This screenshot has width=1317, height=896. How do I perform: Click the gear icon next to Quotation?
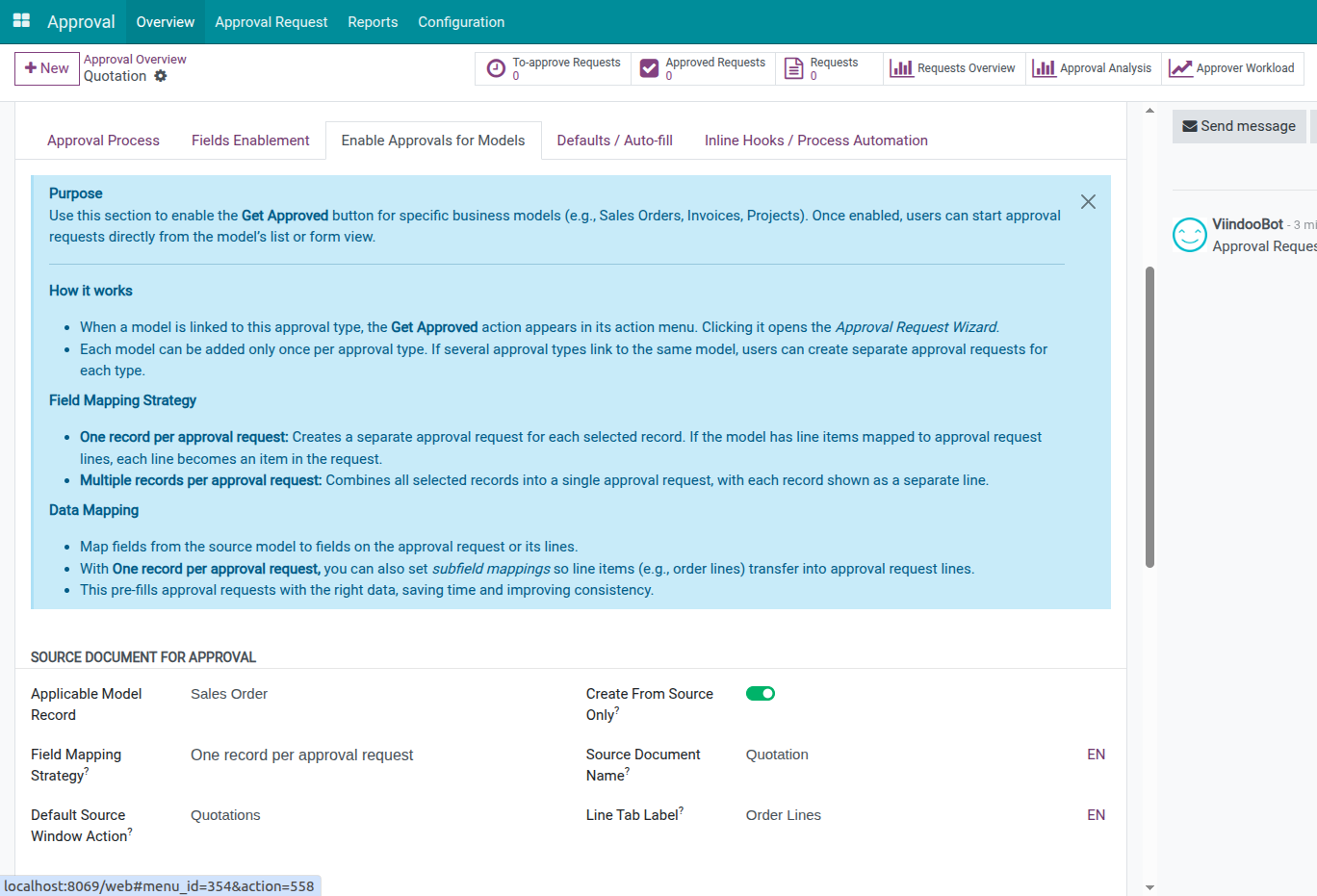pyautogui.click(x=161, y=76)
